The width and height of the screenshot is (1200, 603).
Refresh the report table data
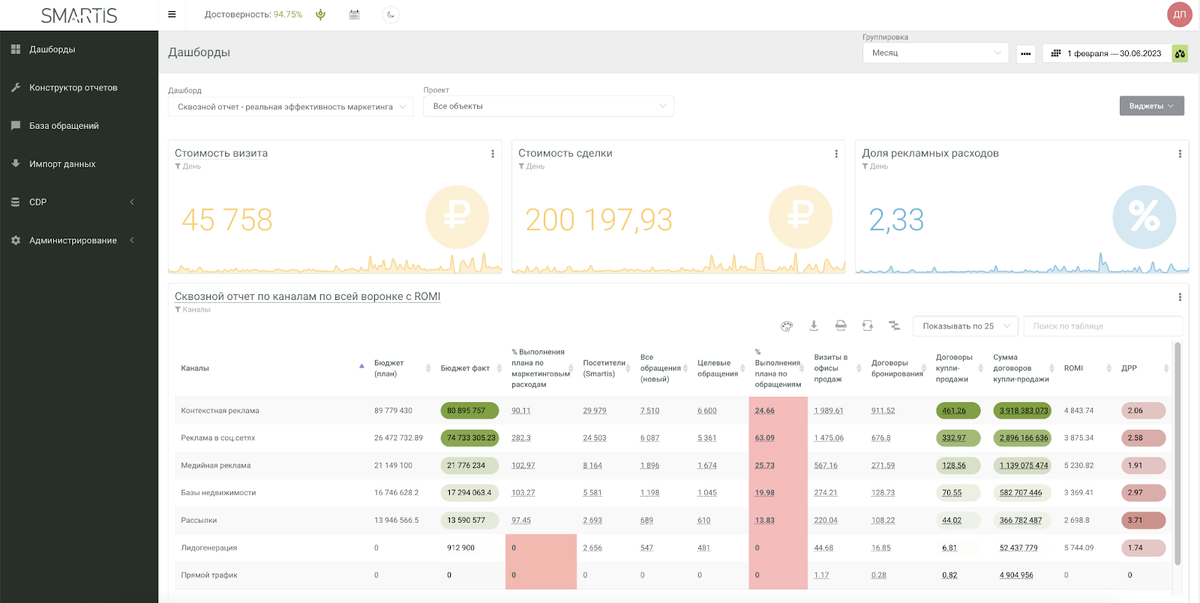[867, 325]
